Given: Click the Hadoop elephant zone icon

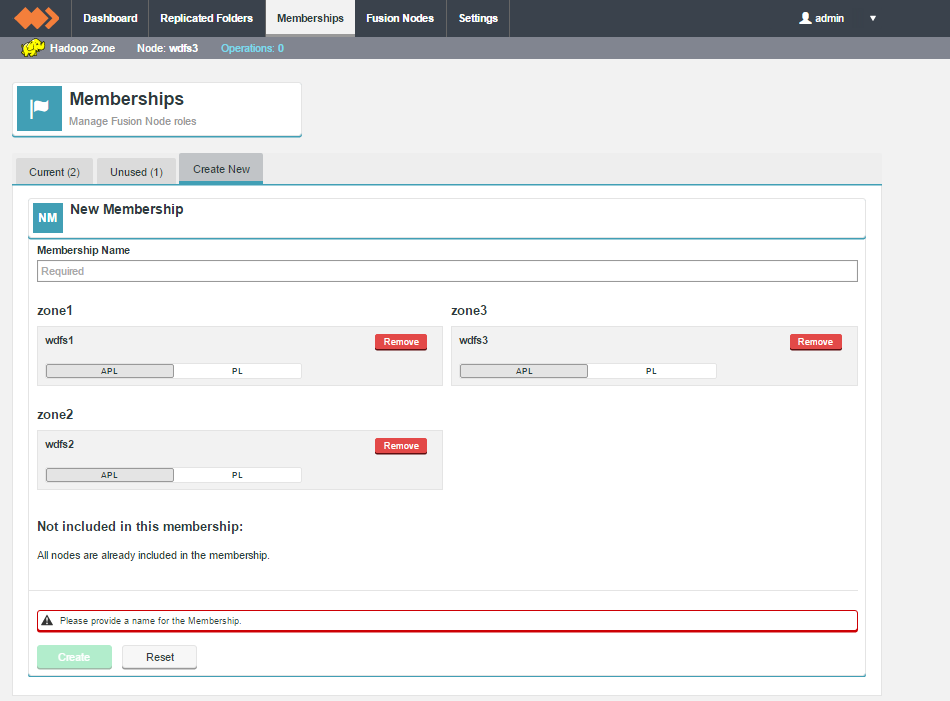Looking at the screenshot, I should [33, 48].
